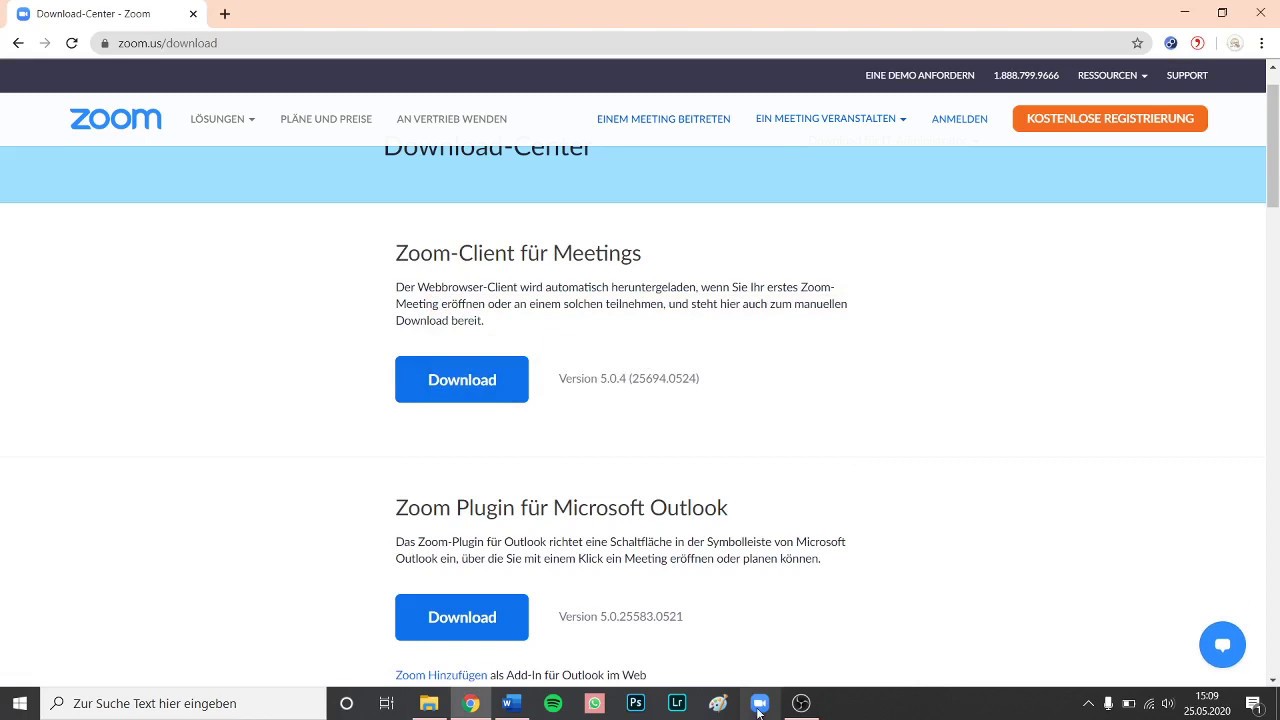Viewport: 1280px width, 720px height.
Task: Check the battery status icon
Action: (x=1129, y=703)
